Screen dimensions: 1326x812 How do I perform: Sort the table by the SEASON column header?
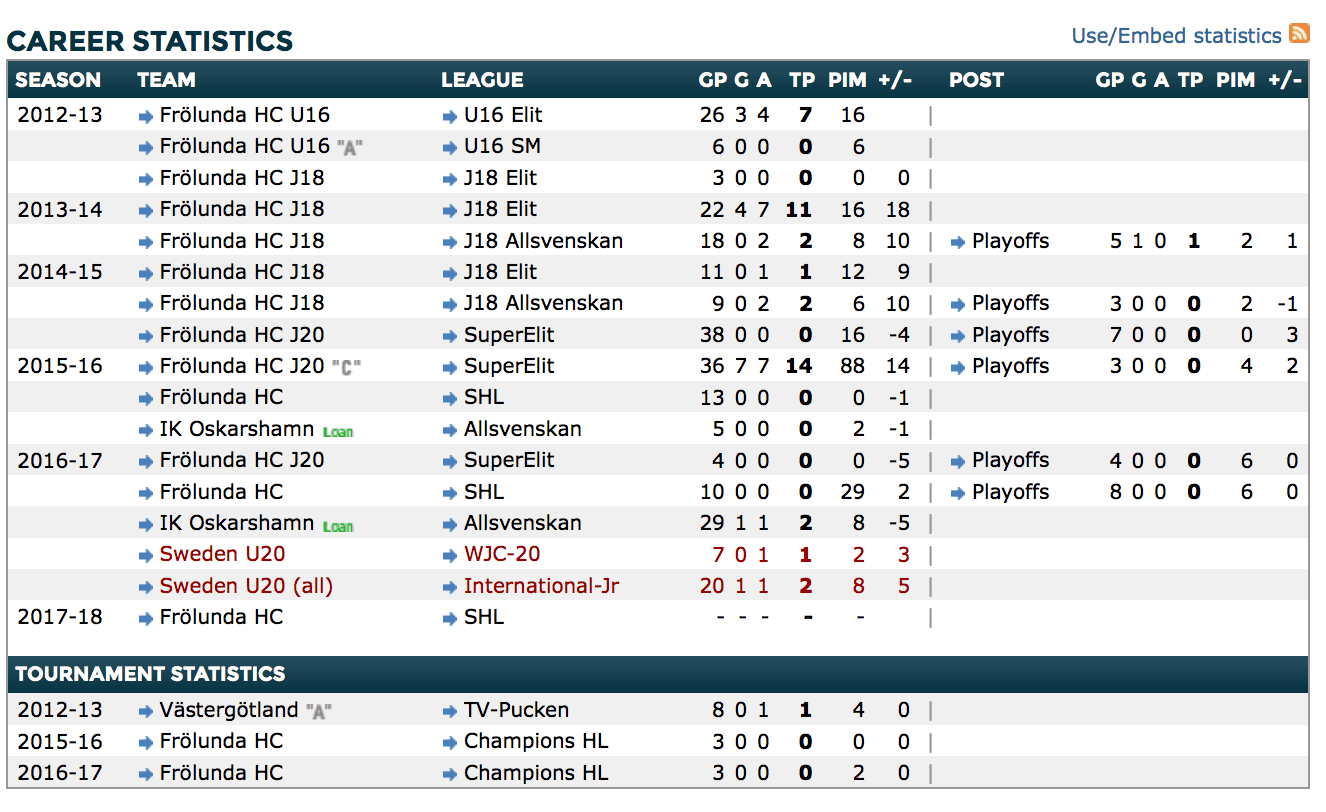(x=58, y=80)
